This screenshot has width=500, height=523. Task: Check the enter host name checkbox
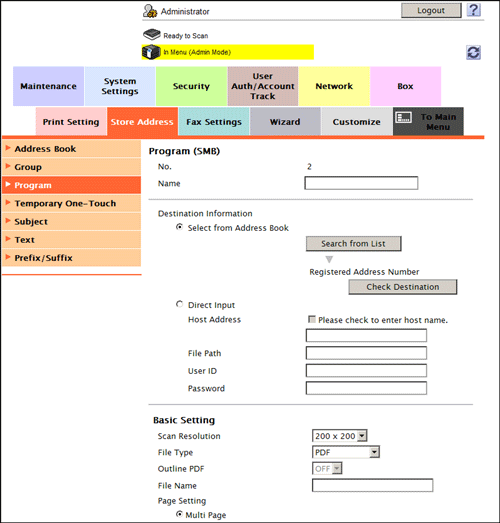click(x=312, y=320)
